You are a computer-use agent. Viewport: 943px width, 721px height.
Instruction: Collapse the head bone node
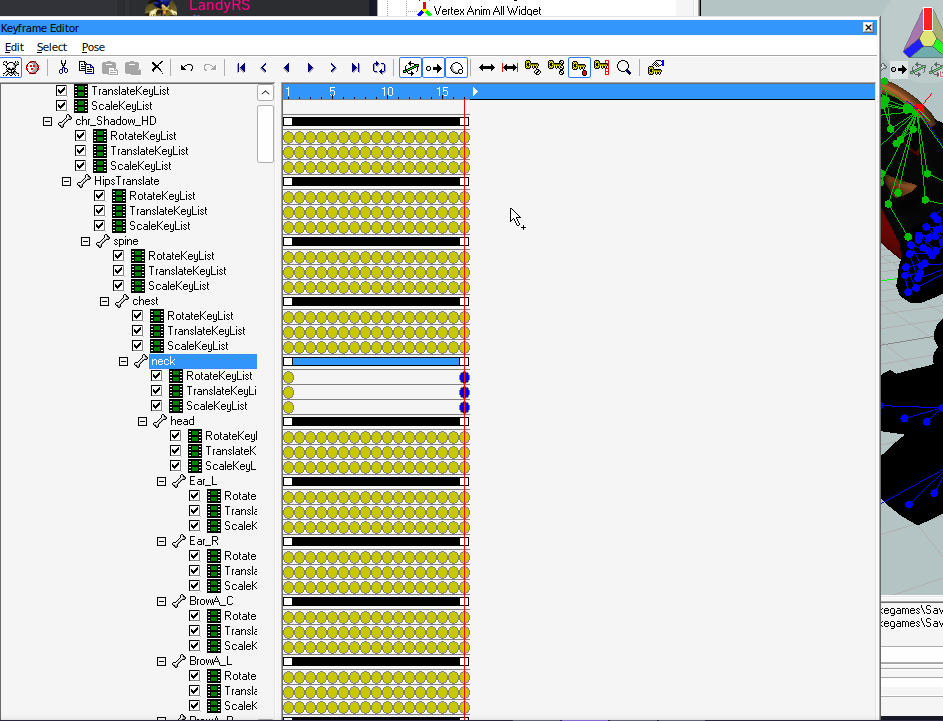143,421
